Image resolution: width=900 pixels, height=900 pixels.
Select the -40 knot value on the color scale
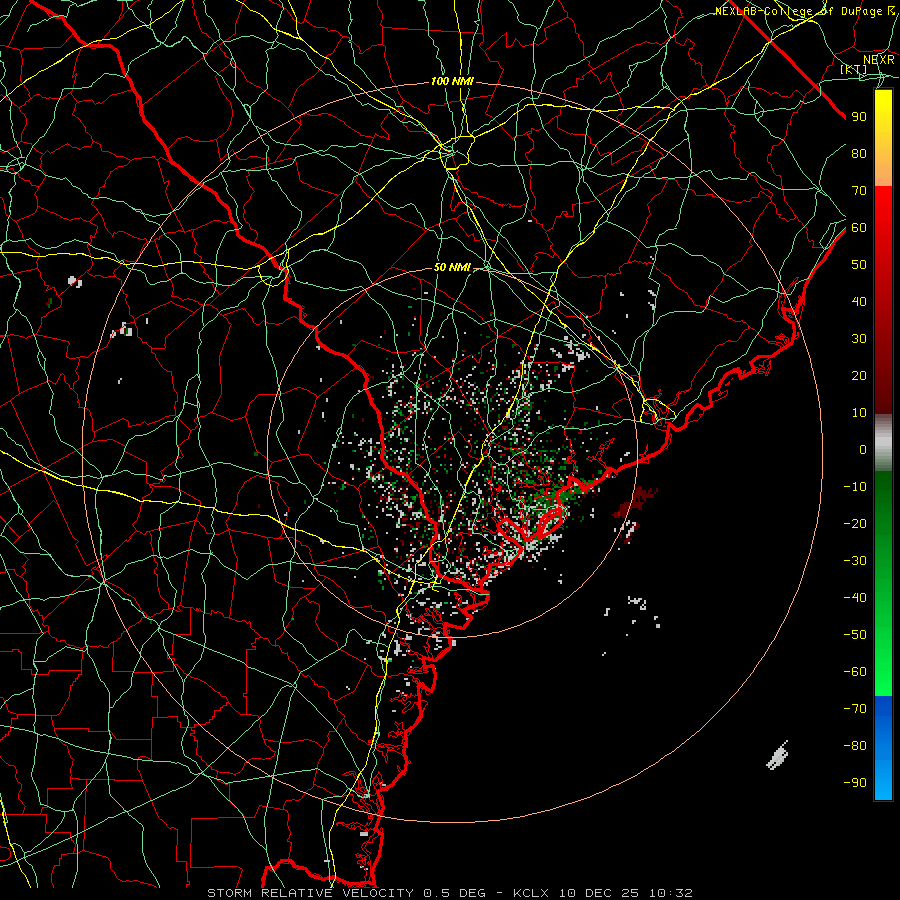(855, 598)
